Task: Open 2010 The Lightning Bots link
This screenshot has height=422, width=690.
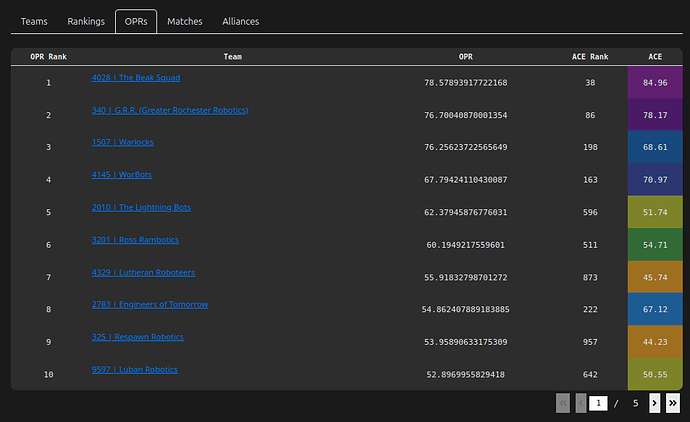Action: 141,207
